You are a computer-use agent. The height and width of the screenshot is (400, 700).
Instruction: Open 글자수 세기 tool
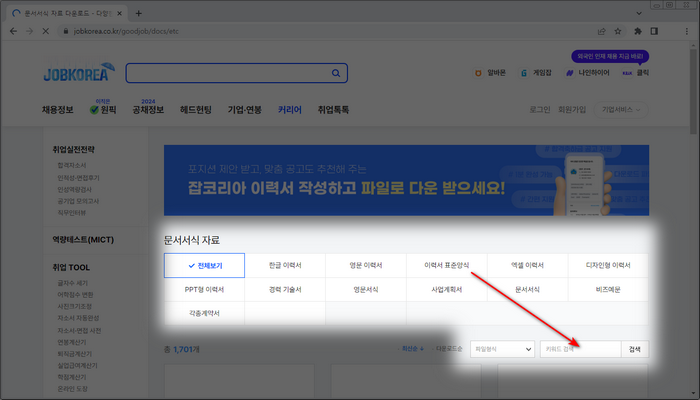click(x=73, y=283)
